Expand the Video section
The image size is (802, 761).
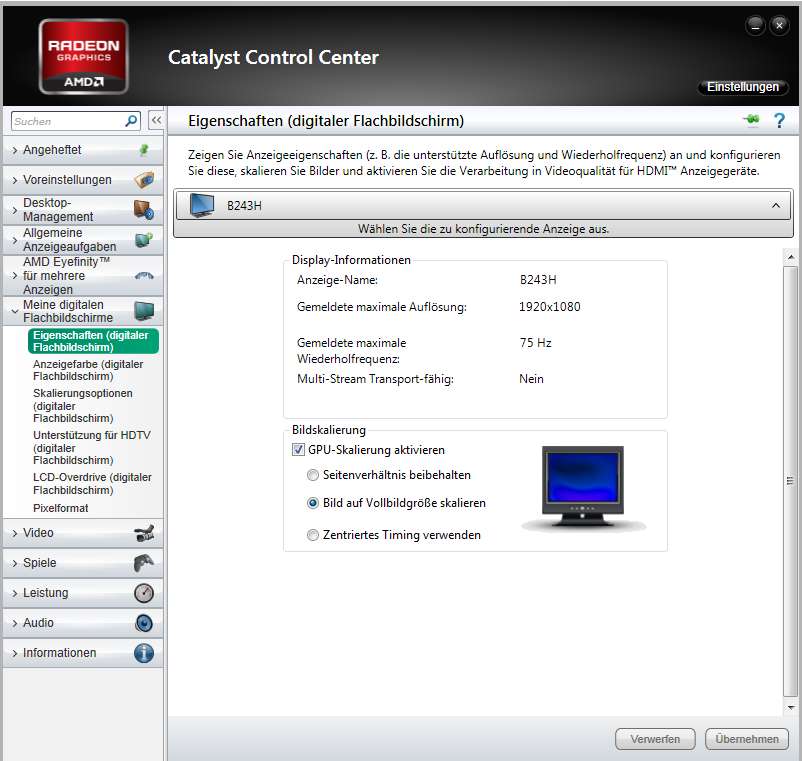pos(83,533)
